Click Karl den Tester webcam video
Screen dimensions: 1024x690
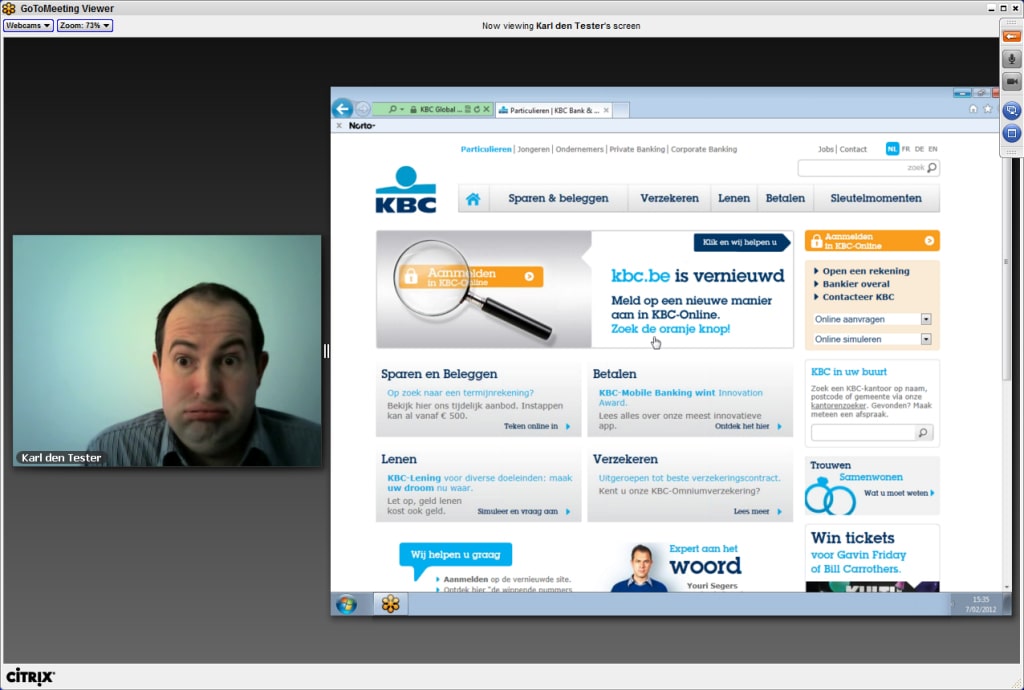click(167, 351)
